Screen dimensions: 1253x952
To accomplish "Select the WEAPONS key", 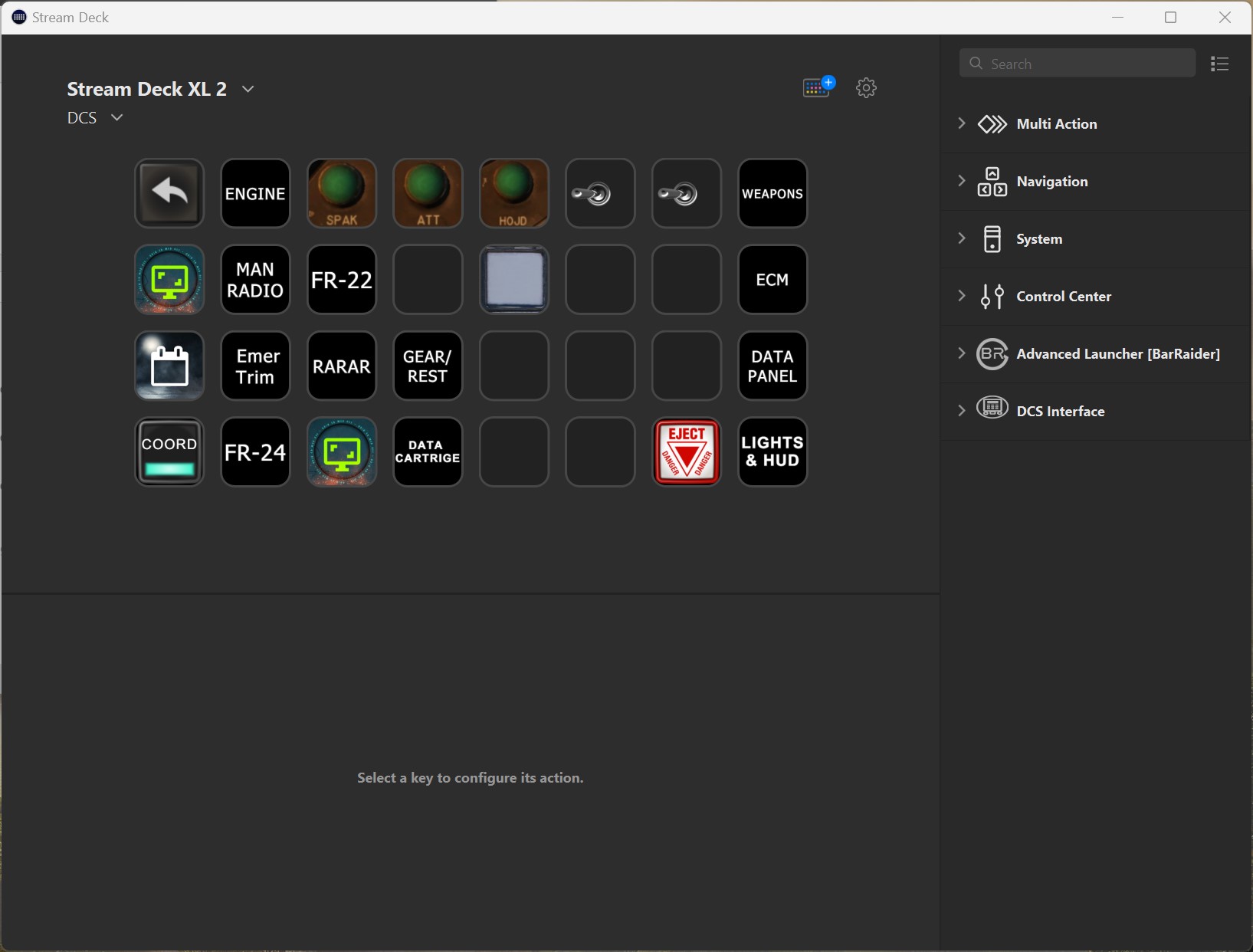I will [772, 193].
